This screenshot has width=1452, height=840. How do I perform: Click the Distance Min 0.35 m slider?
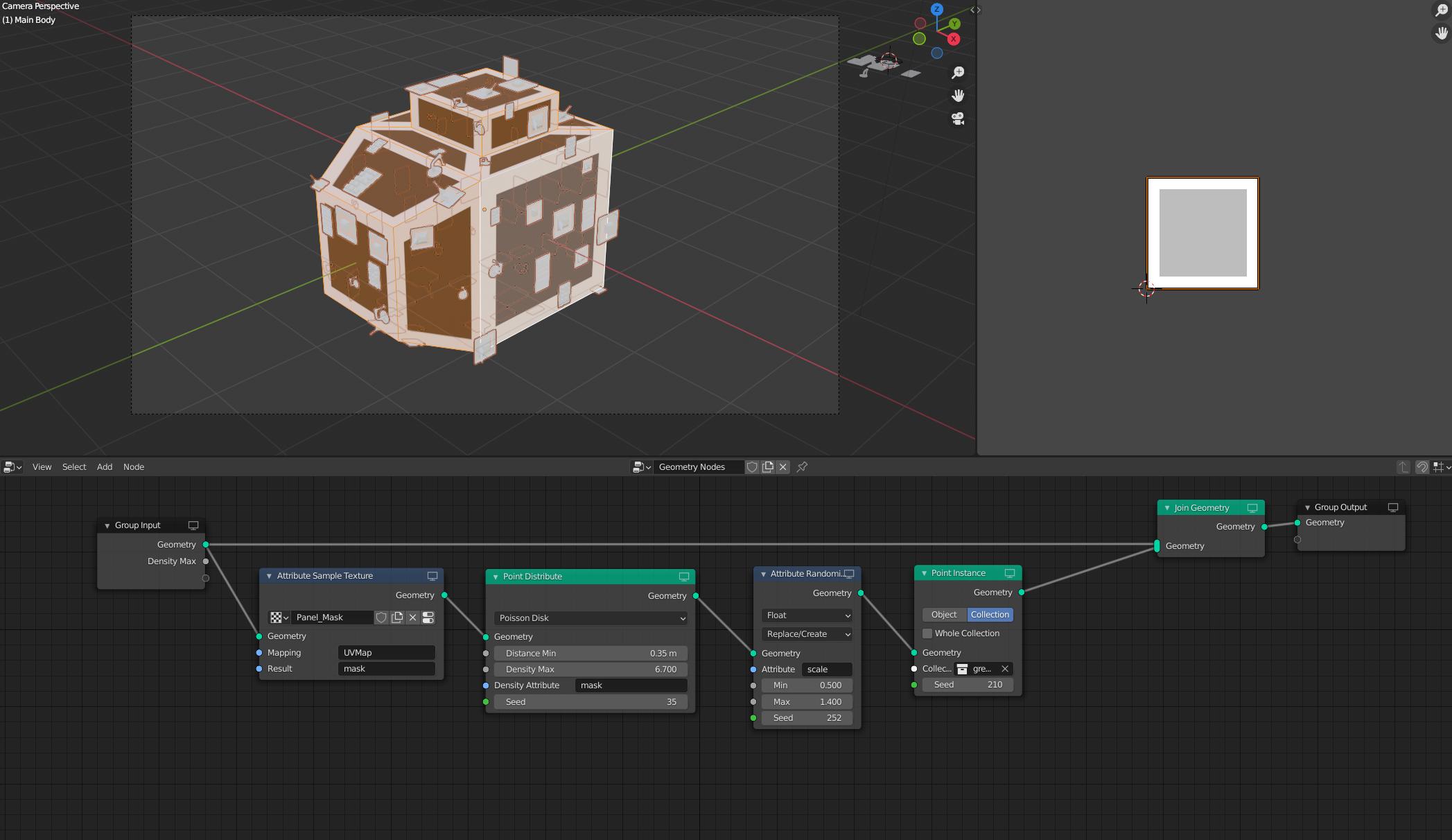(591, 654)
